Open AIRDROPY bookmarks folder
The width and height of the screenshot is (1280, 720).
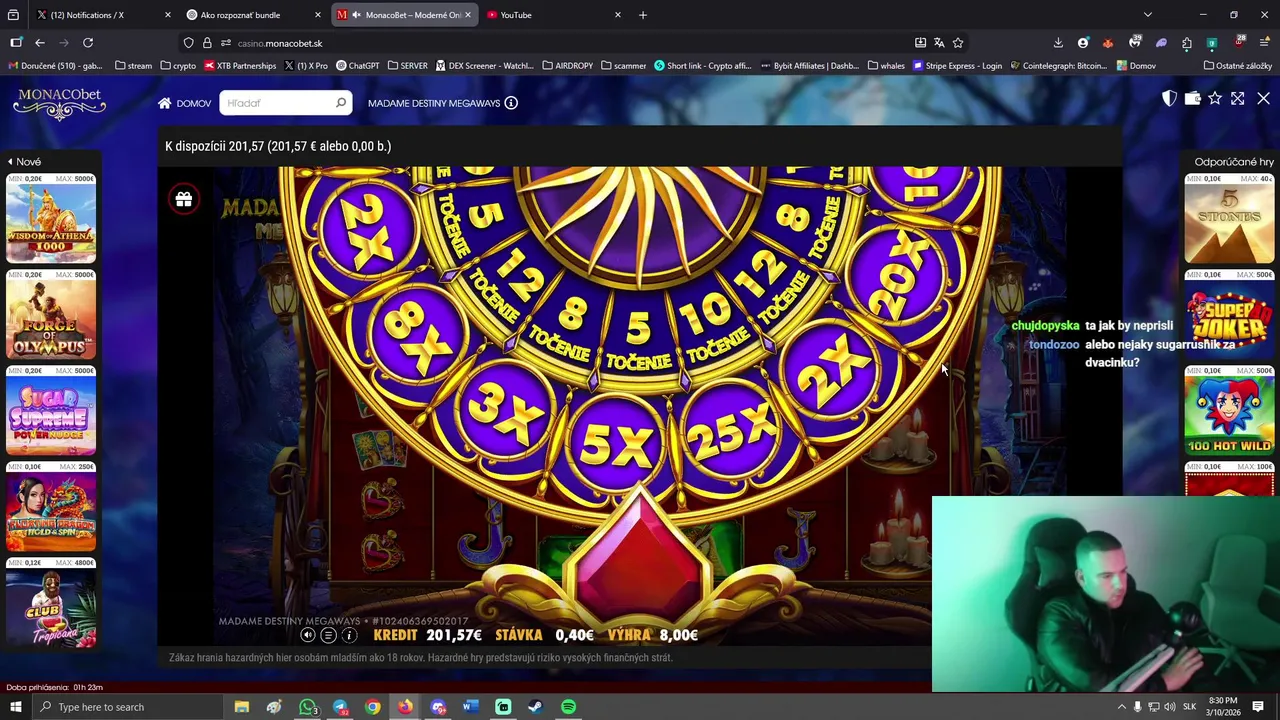click(567, 66)
